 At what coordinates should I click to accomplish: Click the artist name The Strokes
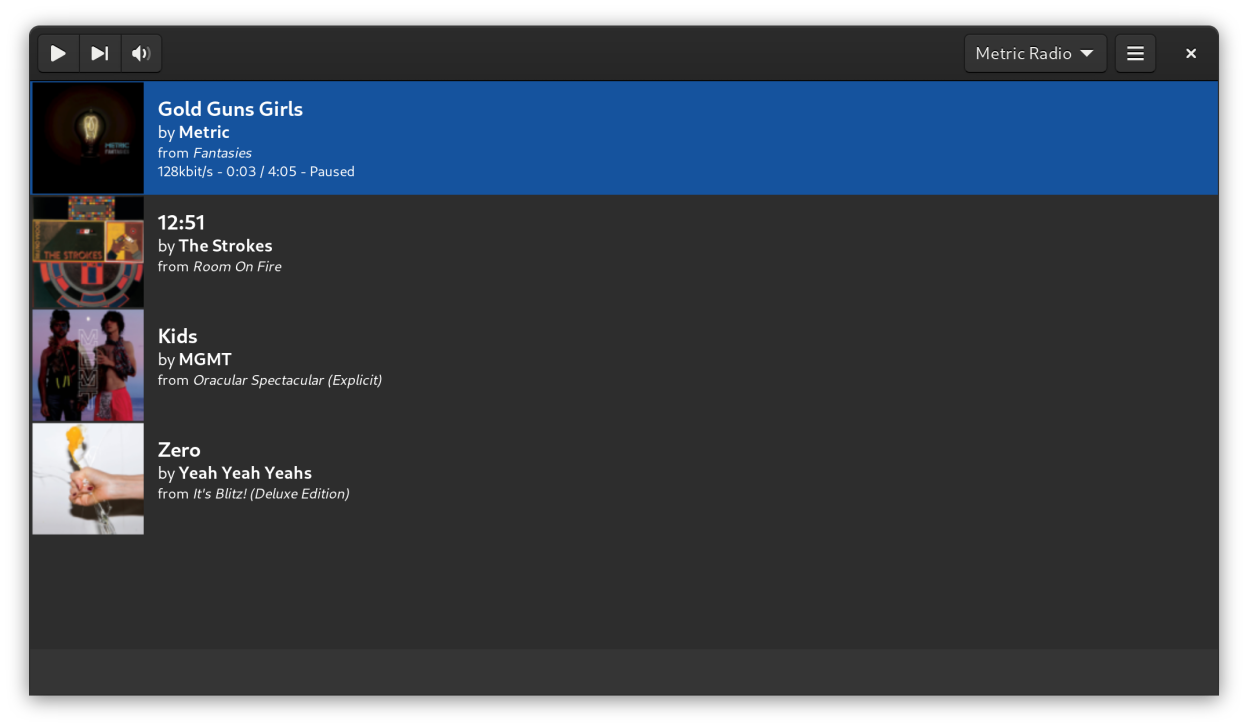(x=225, y=246)
